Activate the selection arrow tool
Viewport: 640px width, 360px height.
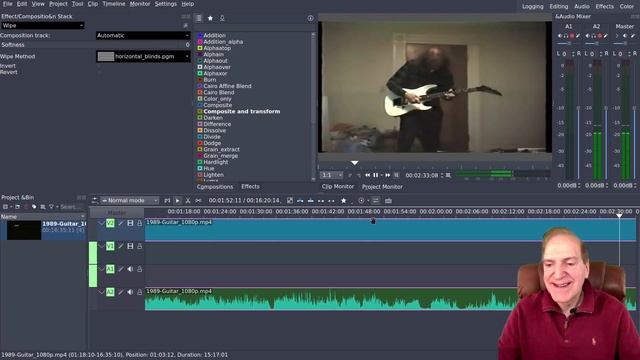coord(178,200)
